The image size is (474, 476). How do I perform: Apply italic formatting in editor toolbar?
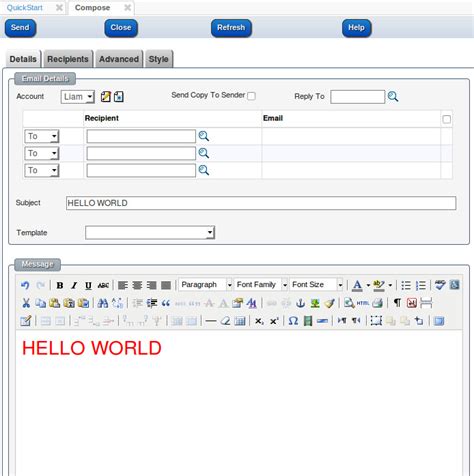point(74,285)
